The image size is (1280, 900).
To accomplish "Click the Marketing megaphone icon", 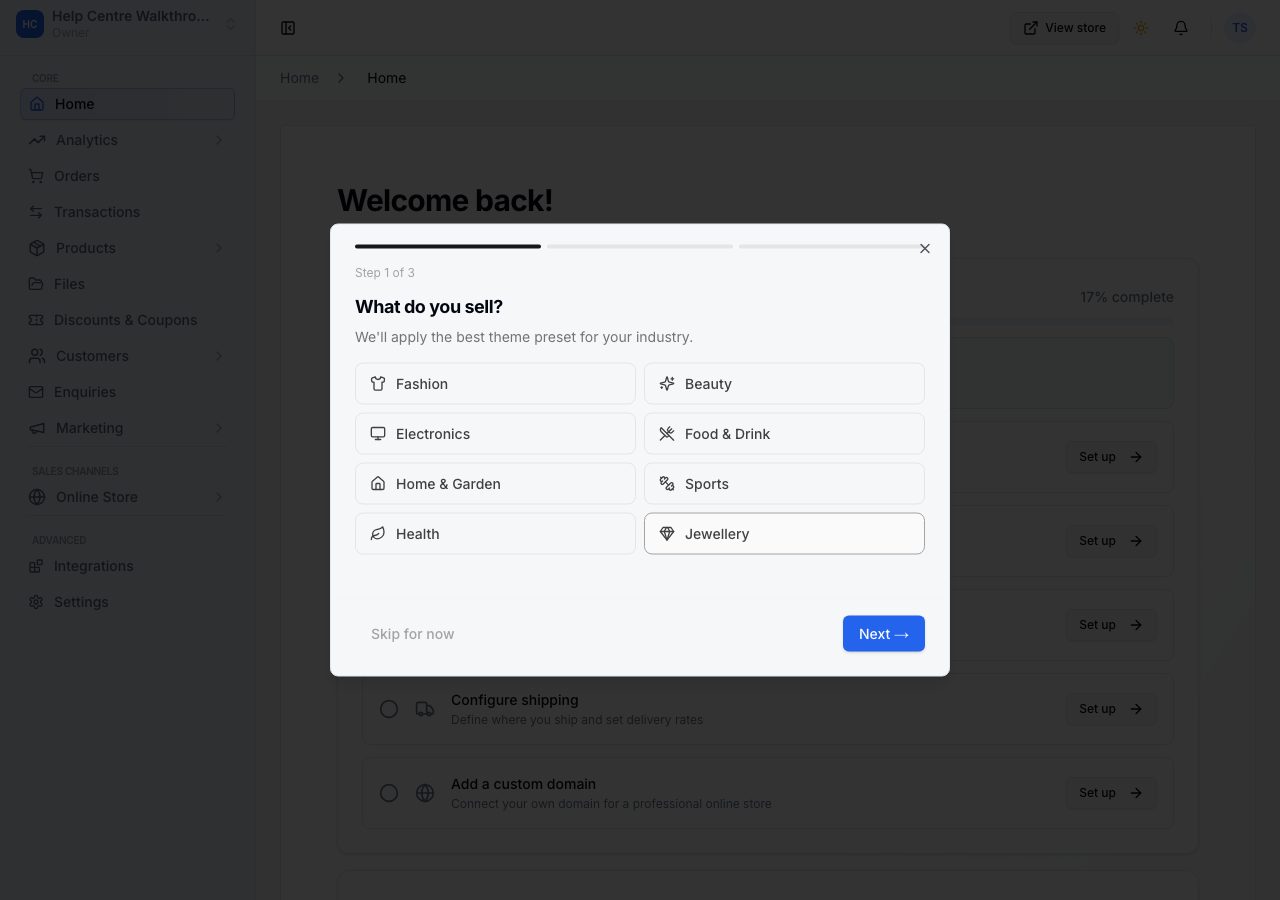I will 37,428.
